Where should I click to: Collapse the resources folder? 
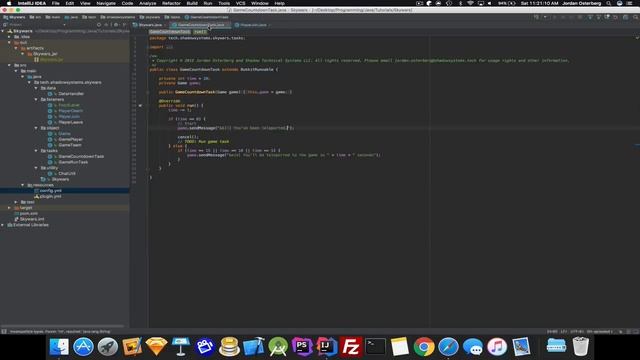coord(22,185)
